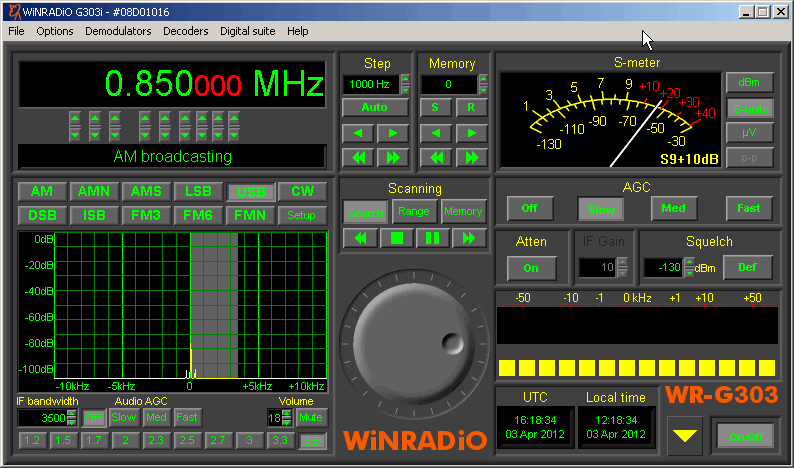Choose Range scanning mode
Screen dimensions: 794x468
click(x=414, y=211)
